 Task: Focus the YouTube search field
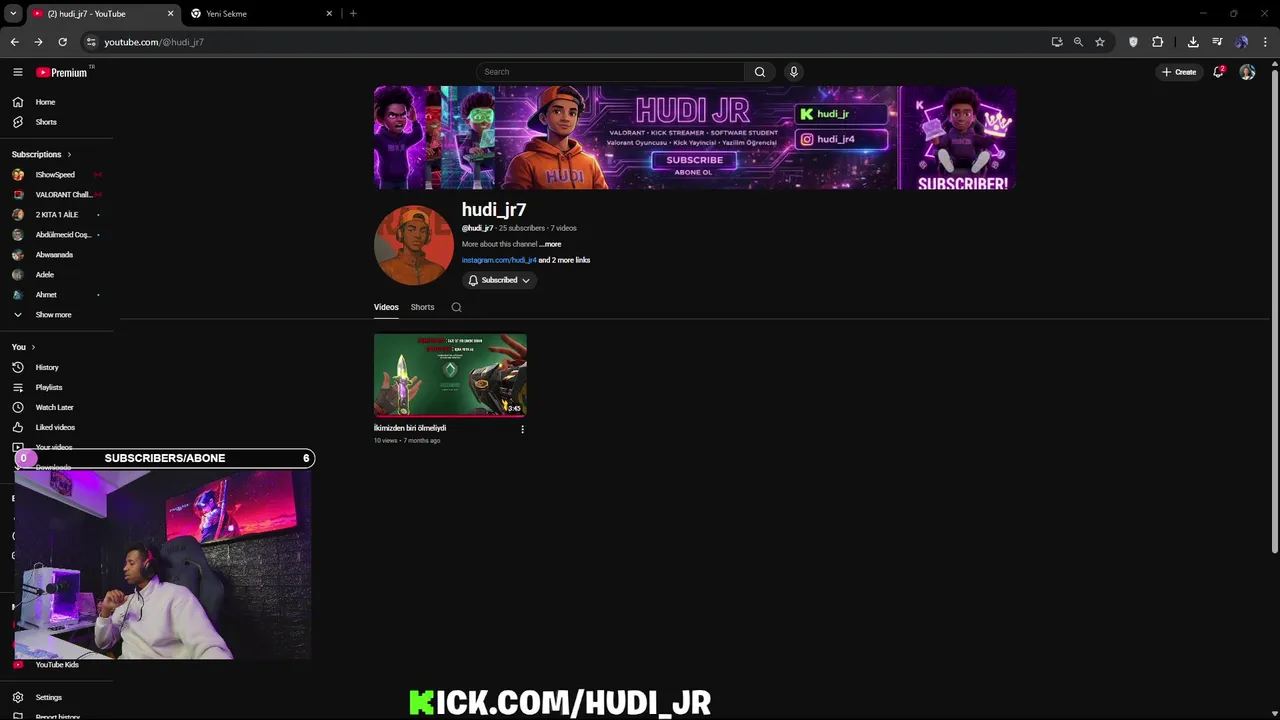tap(610, 72)
